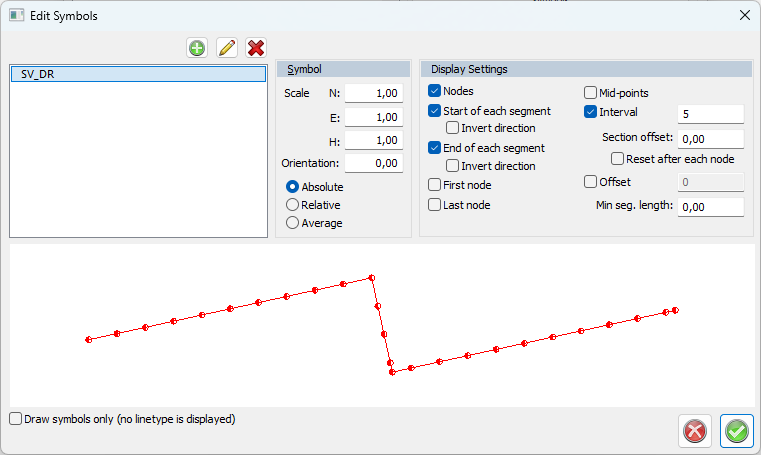Click the Interval value field
This screenshot has width=761, height=455.
click(x=710, y=114)
